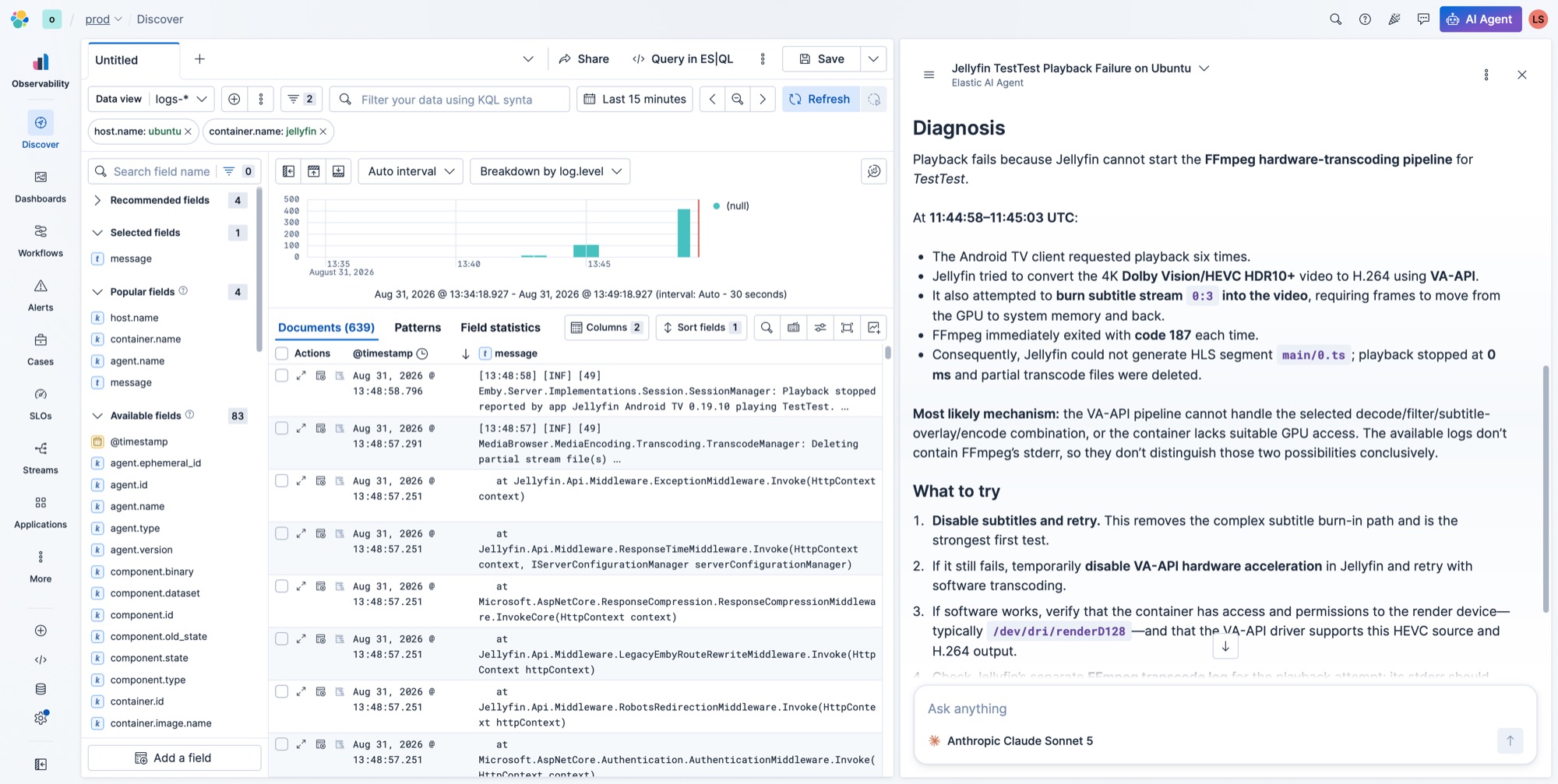The height and width of the screenshot is (784, 1558).
Task: Open SLOs in the sidebar
Action: [41, 404]
